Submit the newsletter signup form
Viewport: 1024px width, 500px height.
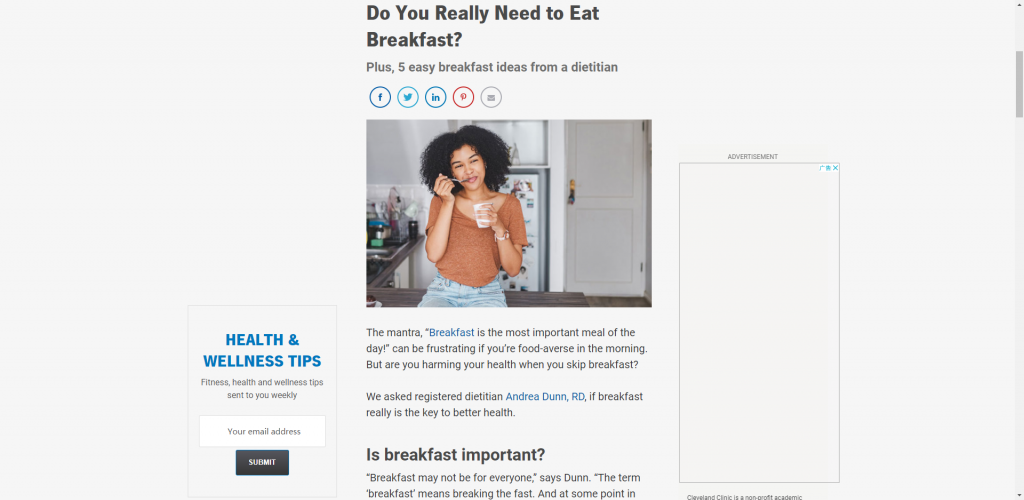(263, 462)
